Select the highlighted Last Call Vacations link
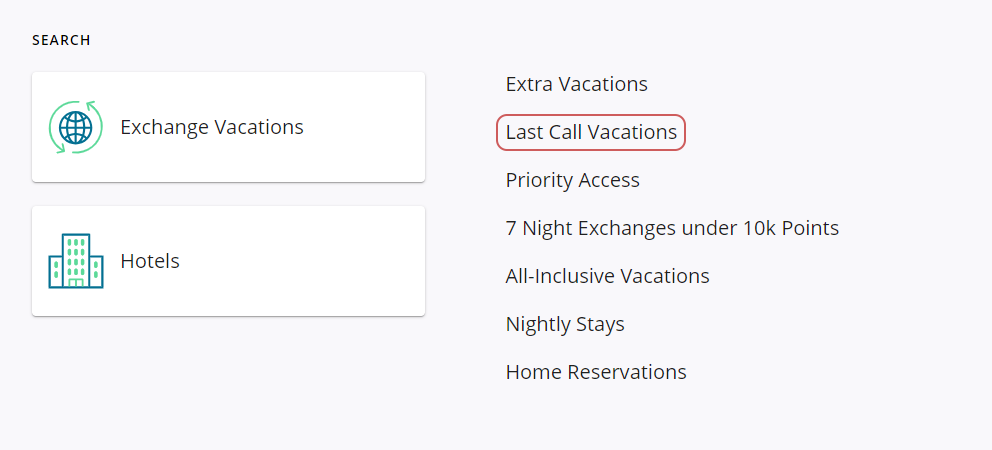This screenshot has height=450, width=992. tap(591, 132)
